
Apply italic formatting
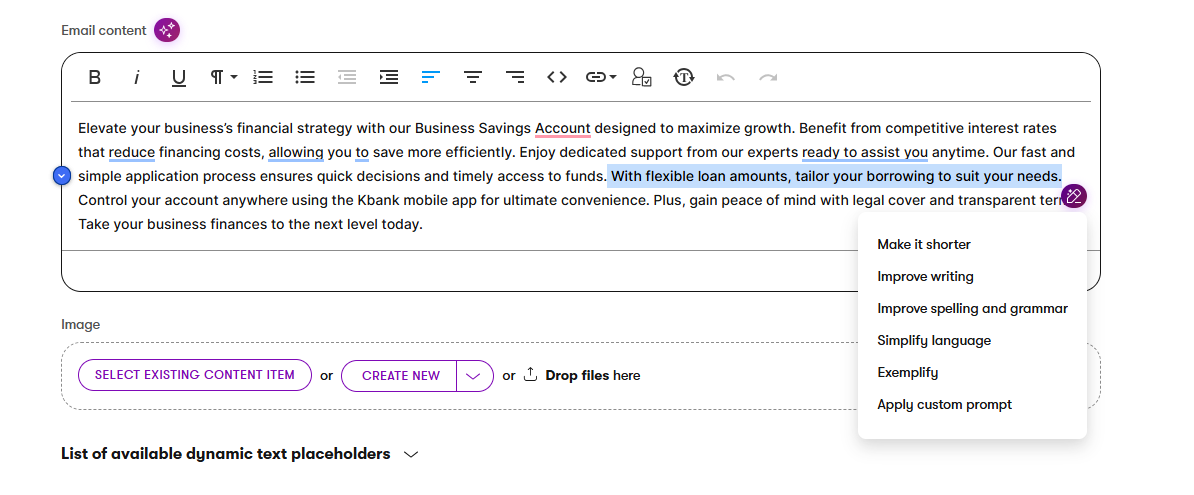[x=137, y=78]
